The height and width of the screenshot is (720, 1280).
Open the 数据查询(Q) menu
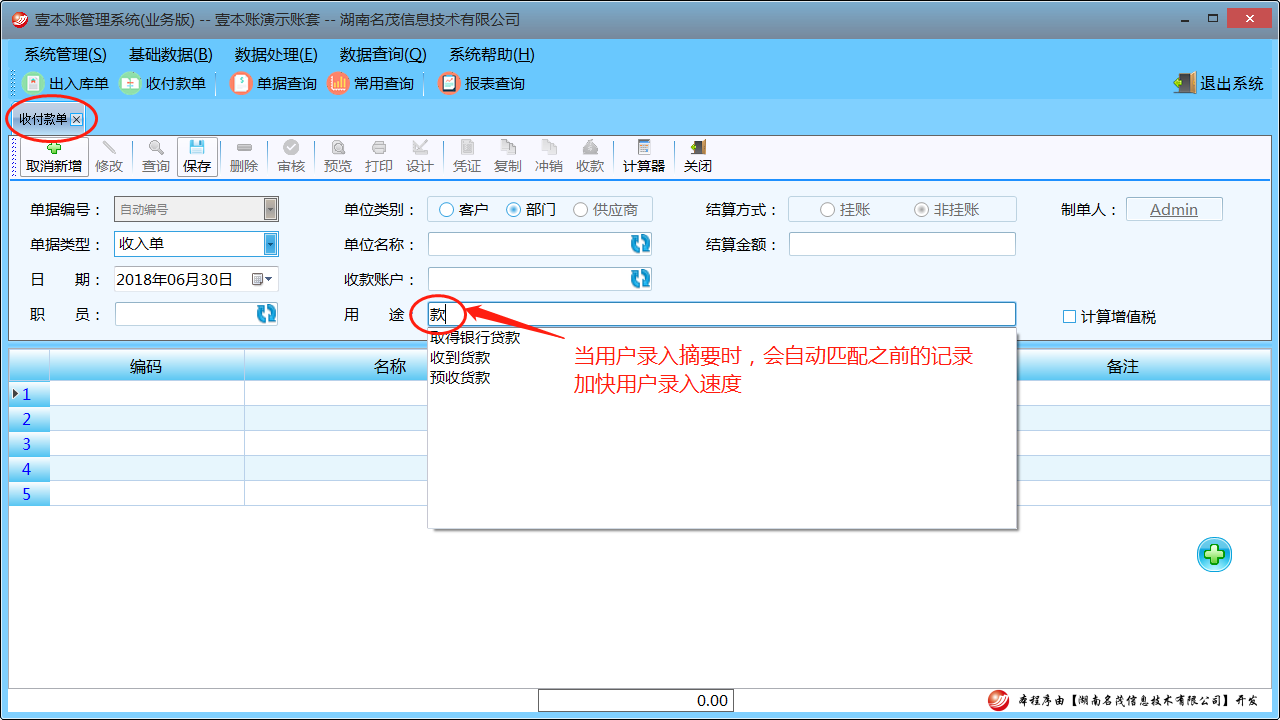click(x=383, y=55)
